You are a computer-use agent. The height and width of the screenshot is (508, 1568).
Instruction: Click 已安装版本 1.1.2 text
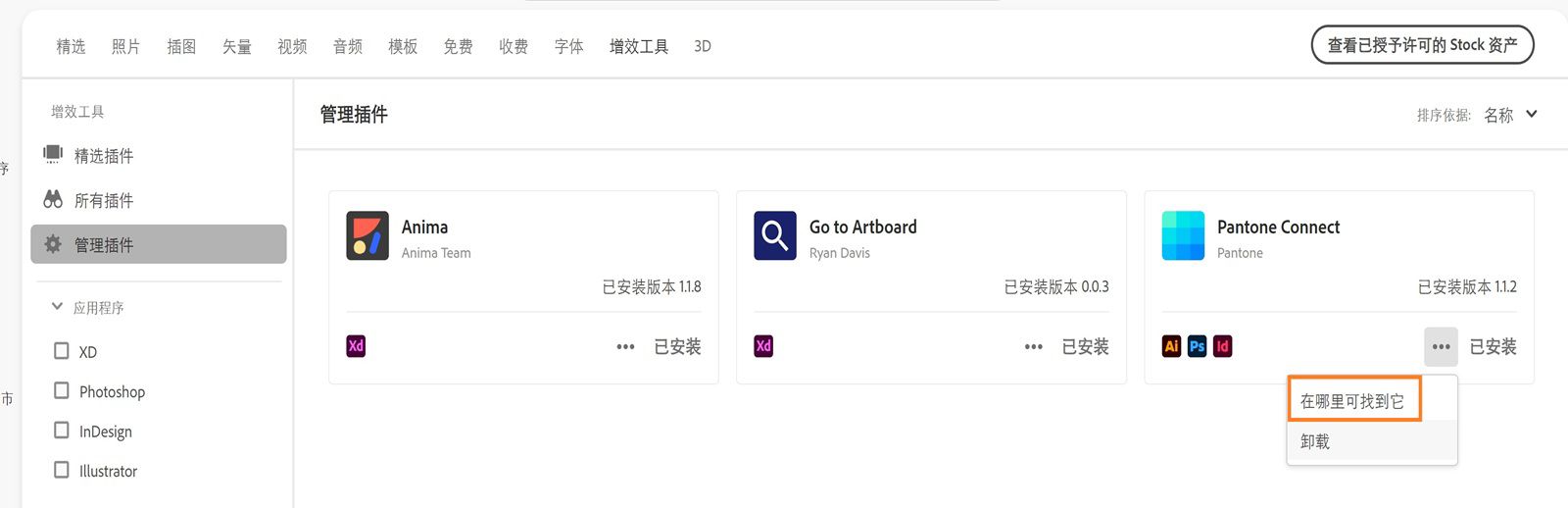[x=1467, y=286]
